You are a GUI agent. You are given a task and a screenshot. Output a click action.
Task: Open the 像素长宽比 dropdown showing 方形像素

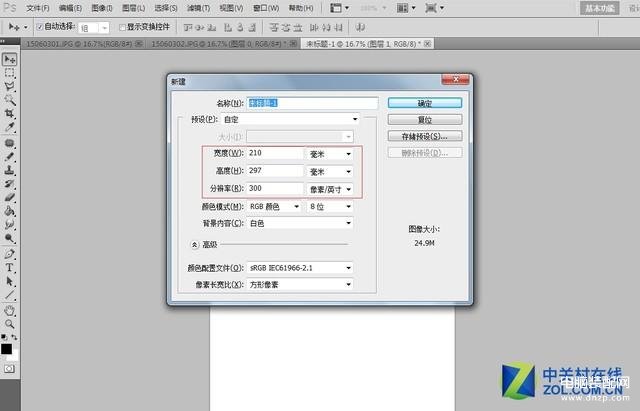click(300, 284)
